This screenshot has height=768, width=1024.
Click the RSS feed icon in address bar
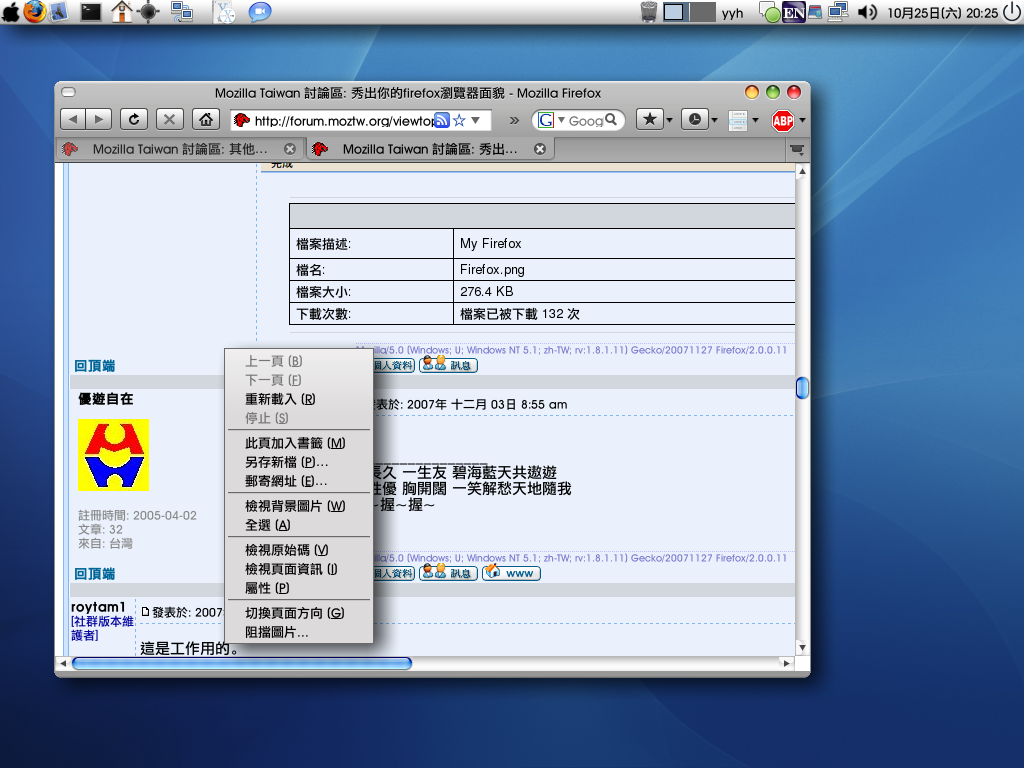(441, 120)
